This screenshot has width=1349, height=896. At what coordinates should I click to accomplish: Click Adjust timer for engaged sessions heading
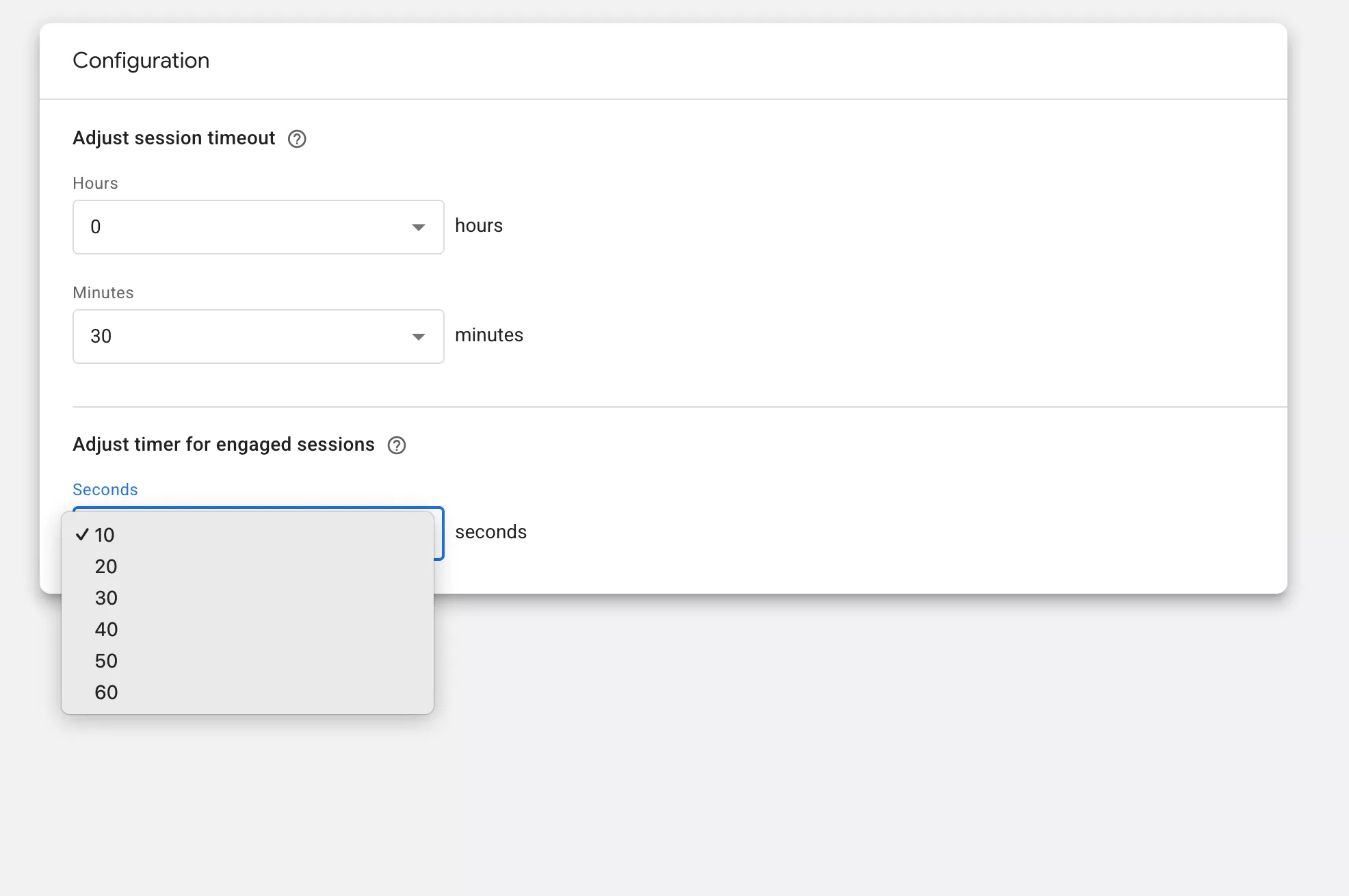[224, 445]
